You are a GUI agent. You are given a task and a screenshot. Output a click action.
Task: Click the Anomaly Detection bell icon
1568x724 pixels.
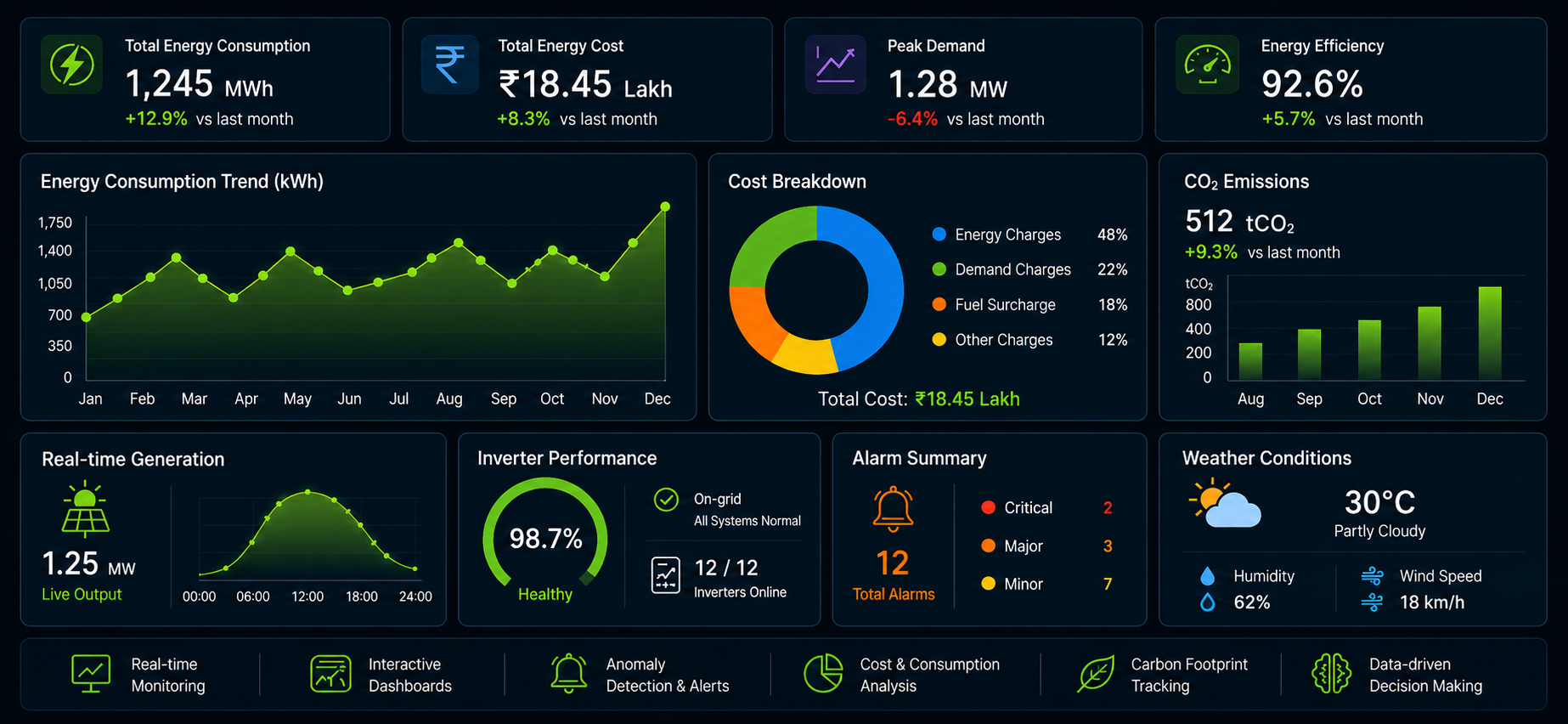[569, 674]
